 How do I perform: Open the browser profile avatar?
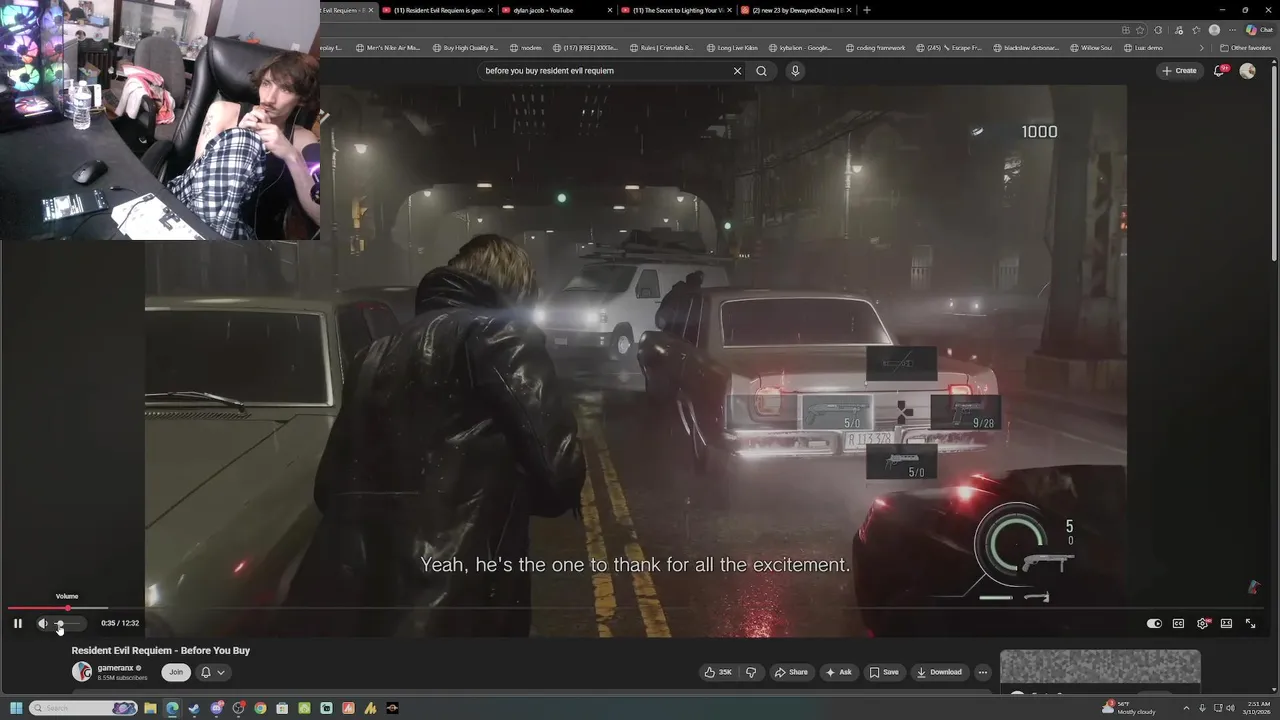[x=1214, y=30]
